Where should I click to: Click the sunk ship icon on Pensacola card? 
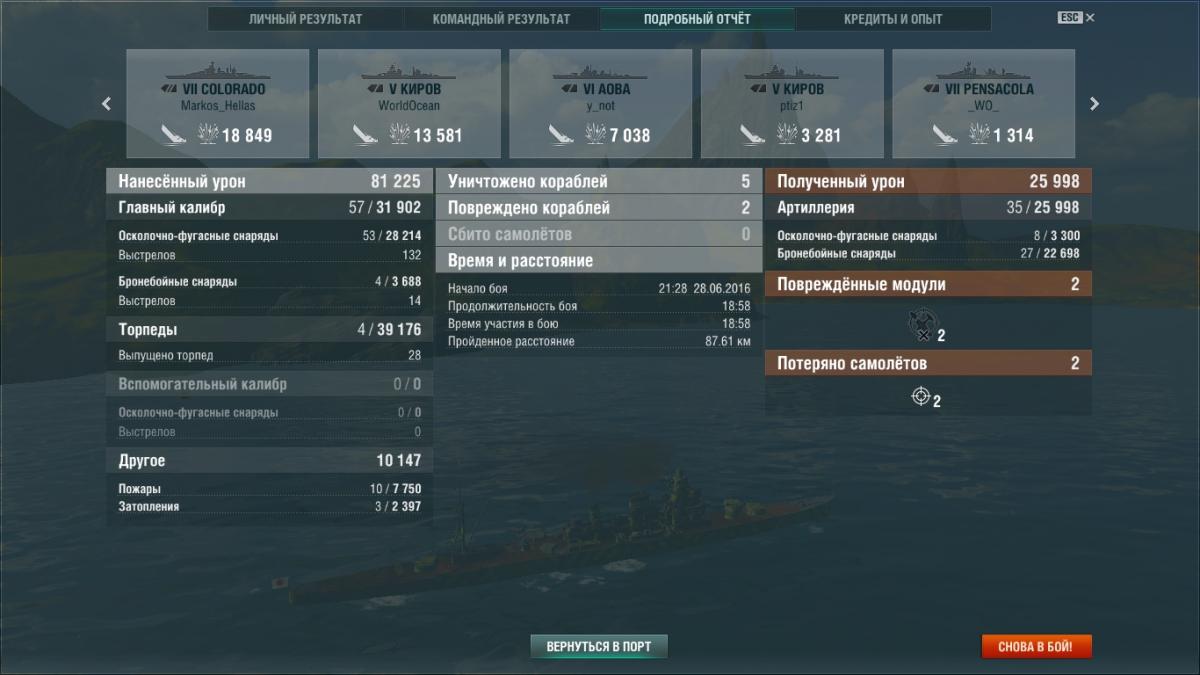coord(946,134)
